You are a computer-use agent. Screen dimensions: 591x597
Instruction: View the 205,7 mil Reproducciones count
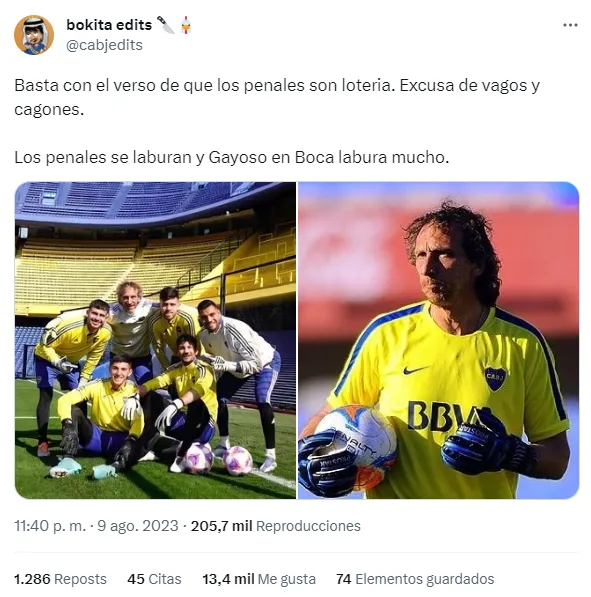coord(276,526)
